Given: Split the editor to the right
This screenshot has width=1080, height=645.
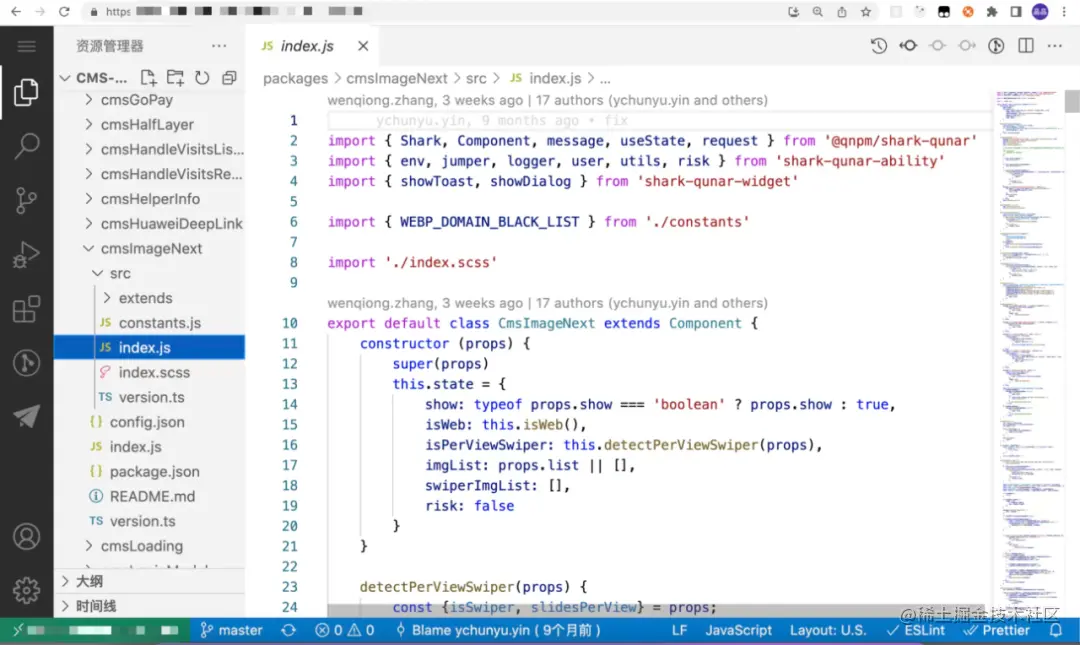Looking at the screenshot, I should pyautogui.click(x=1026, y=45).
